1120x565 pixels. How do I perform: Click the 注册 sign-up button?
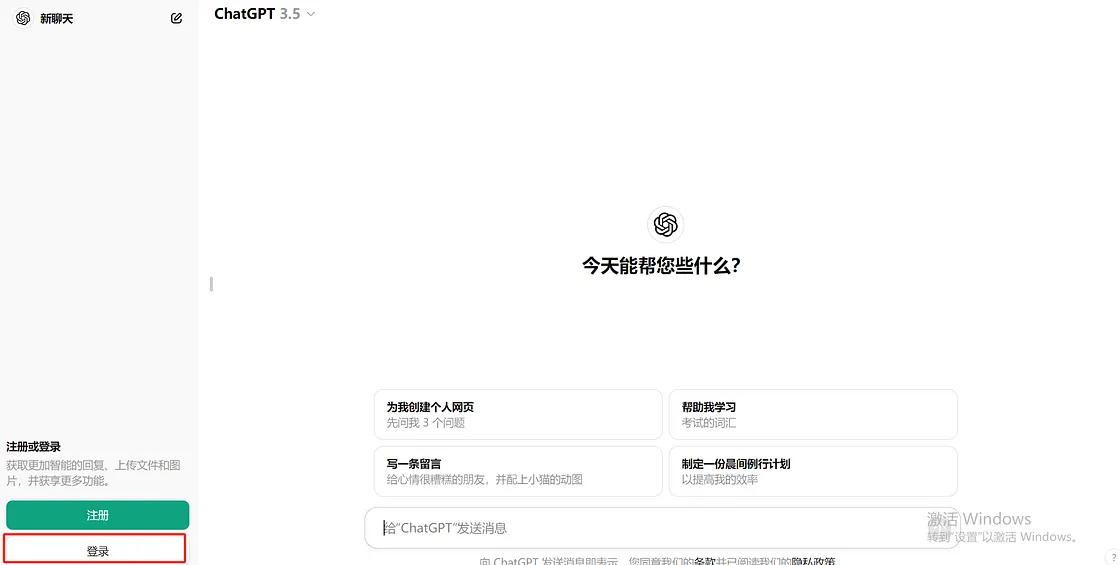tap(98, 515)
